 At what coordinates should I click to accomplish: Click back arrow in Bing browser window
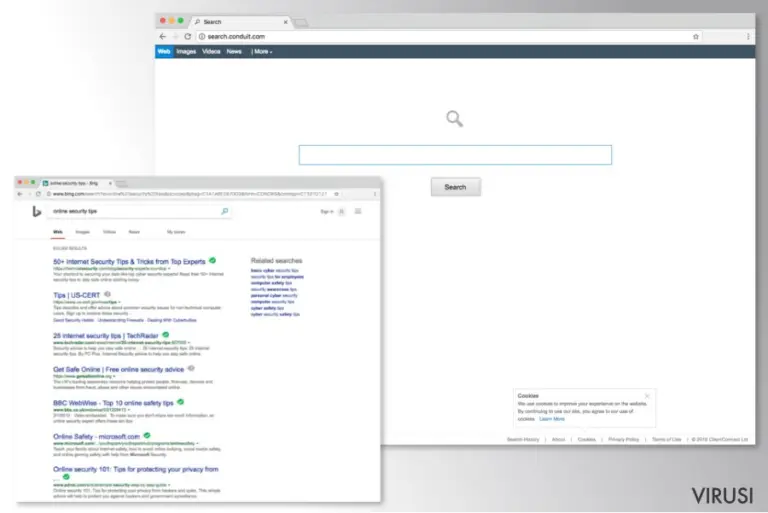[x=20, y=194]
